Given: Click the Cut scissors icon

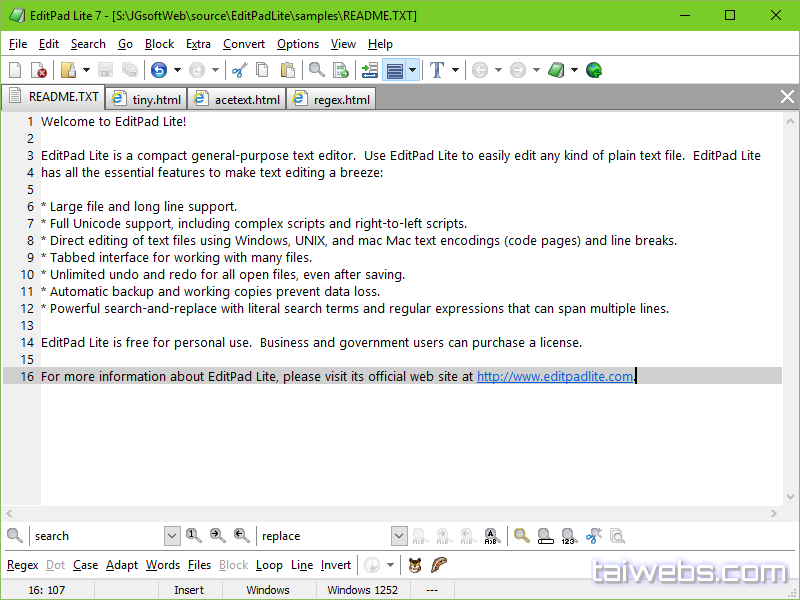Looking at the screenshot, I should pyautogui.click(x=239, y=70).
